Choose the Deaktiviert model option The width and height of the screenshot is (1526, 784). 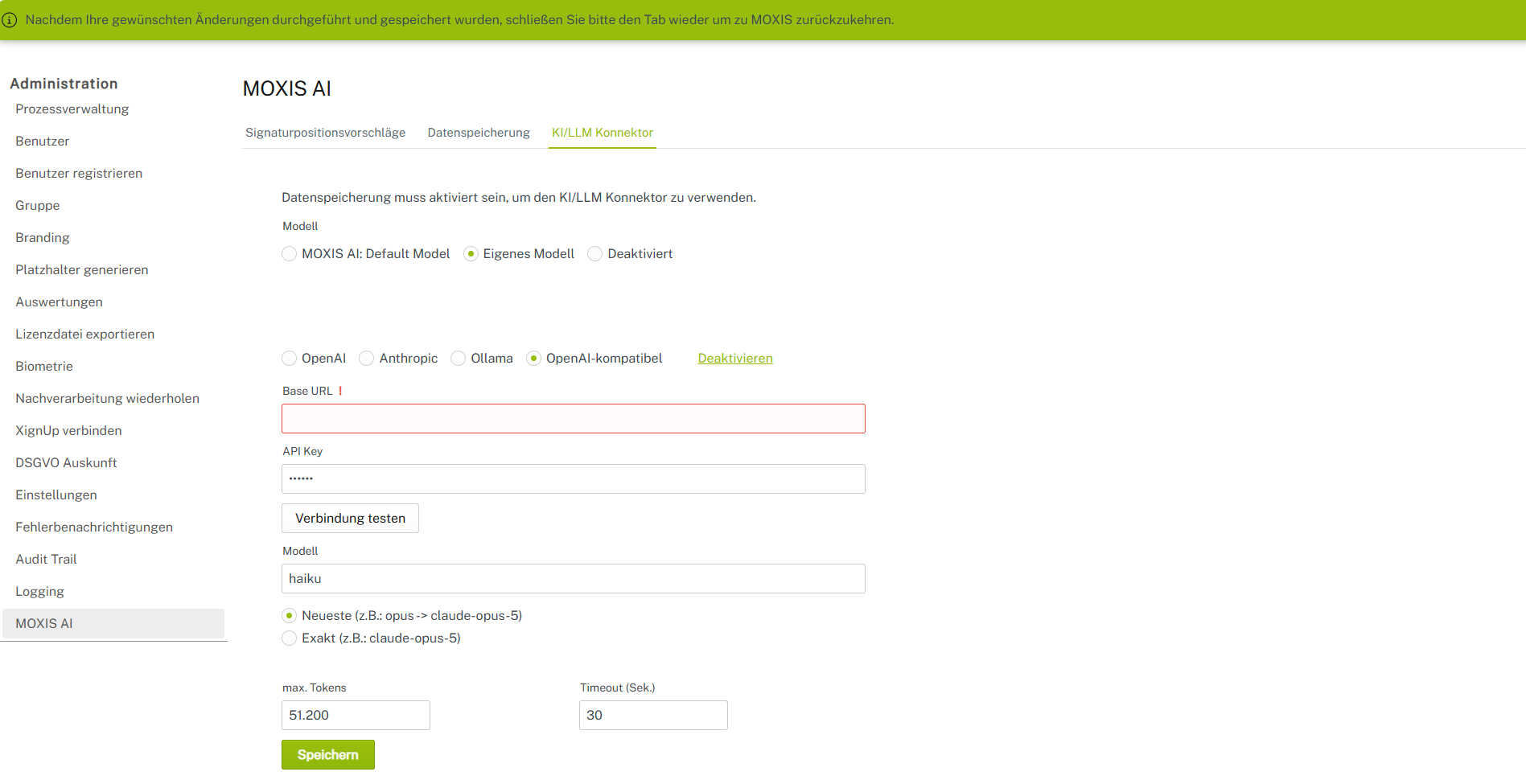coord(595,254)
